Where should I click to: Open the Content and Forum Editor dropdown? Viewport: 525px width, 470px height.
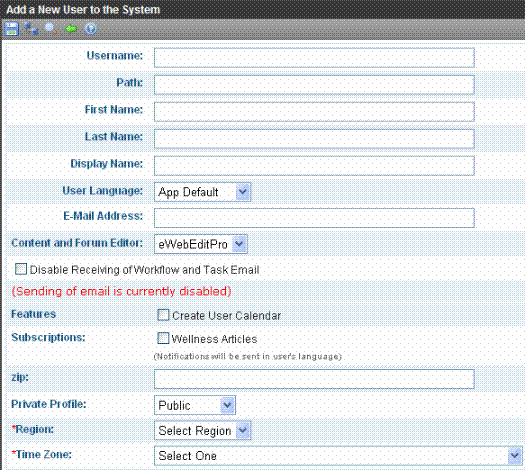click(x=201, y=244)
